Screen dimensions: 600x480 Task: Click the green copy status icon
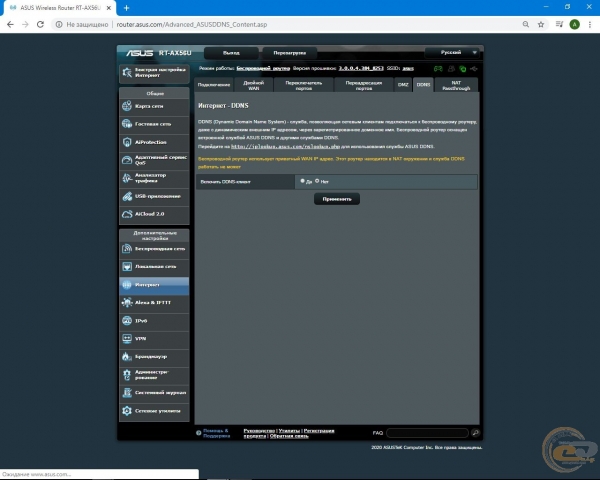coord(463,69)
